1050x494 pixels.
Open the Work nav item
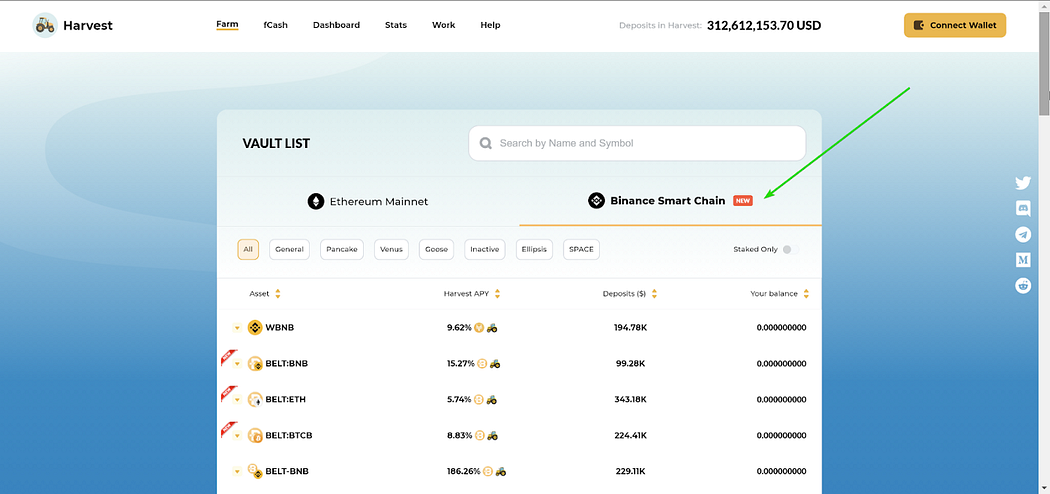[443, 25]
